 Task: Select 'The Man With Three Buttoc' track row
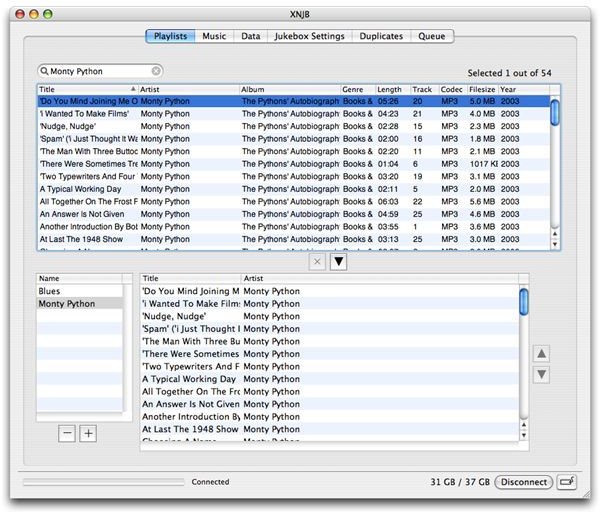pos(293,152)
